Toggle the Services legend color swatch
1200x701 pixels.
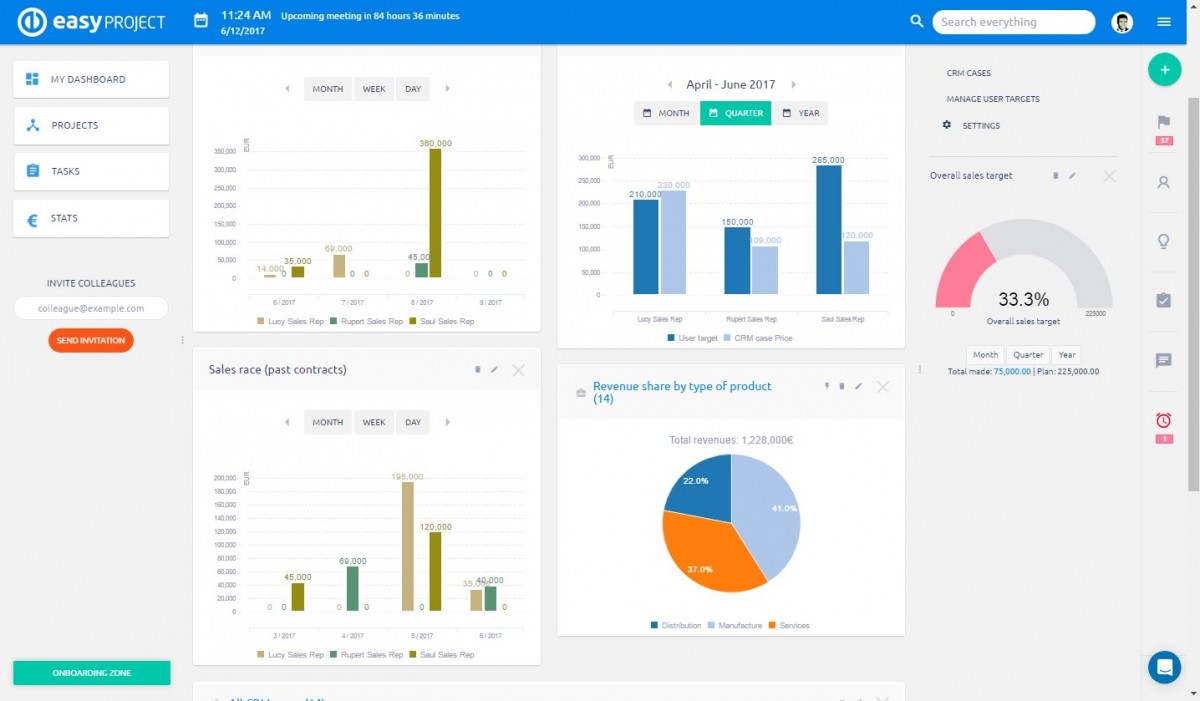point(772,626)
